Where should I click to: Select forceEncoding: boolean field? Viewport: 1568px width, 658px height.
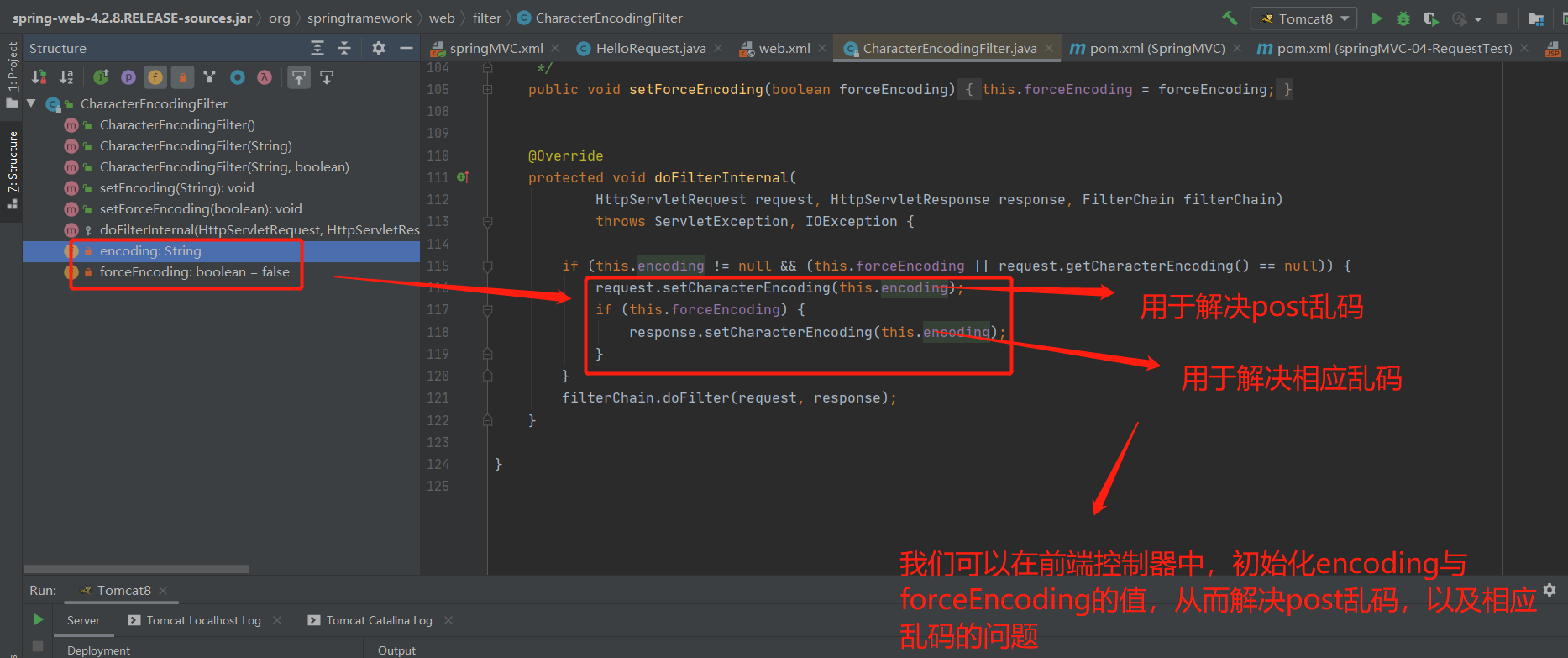click(x=194, y=271)
